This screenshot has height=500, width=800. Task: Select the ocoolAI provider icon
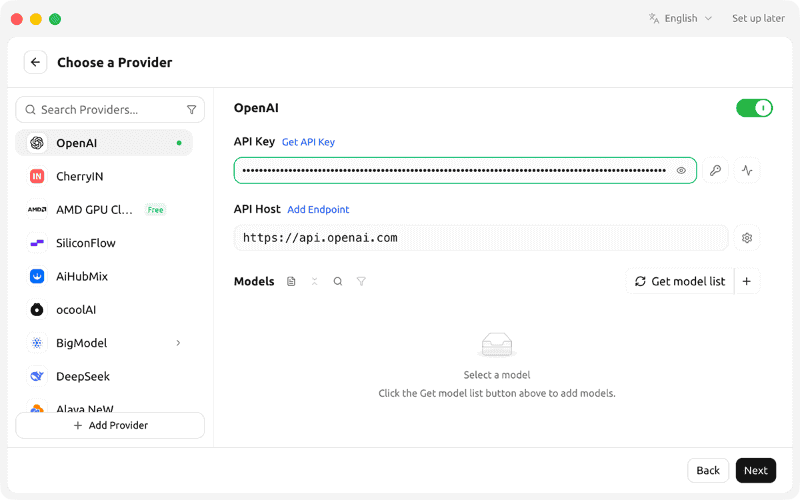[37, 310]
